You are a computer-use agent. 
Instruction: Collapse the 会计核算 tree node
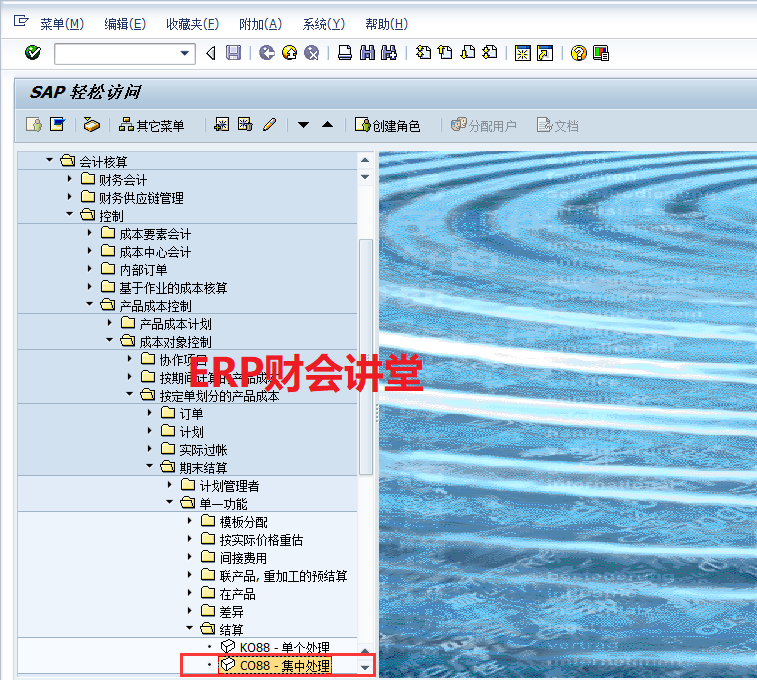click(49, 161)
